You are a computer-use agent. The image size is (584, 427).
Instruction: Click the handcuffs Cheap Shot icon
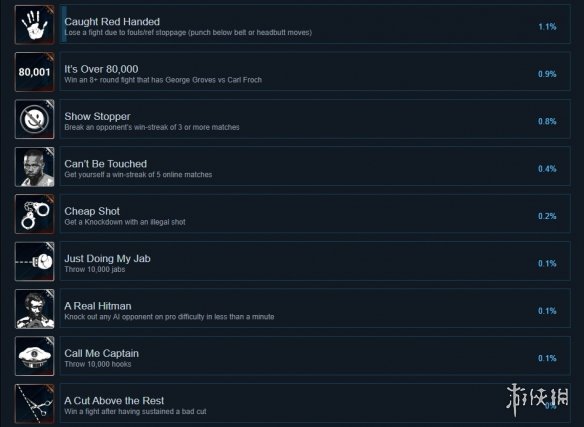coord(35,214)
